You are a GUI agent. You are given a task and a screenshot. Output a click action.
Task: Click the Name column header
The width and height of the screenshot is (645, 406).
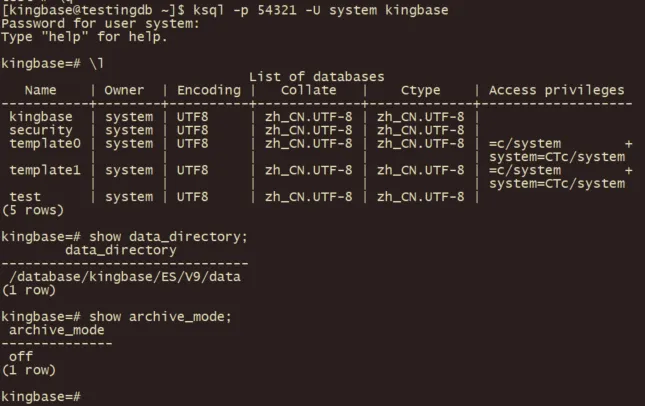click(41, 90)
